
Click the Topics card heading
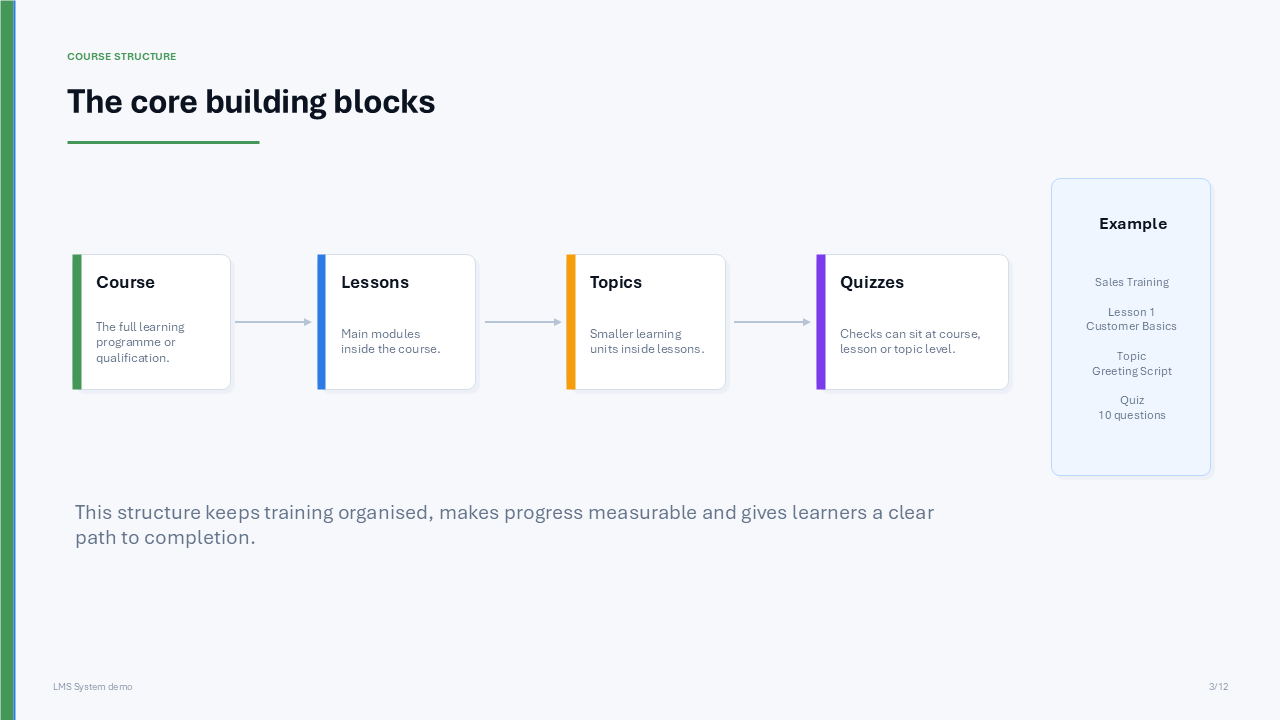point(616,283)
